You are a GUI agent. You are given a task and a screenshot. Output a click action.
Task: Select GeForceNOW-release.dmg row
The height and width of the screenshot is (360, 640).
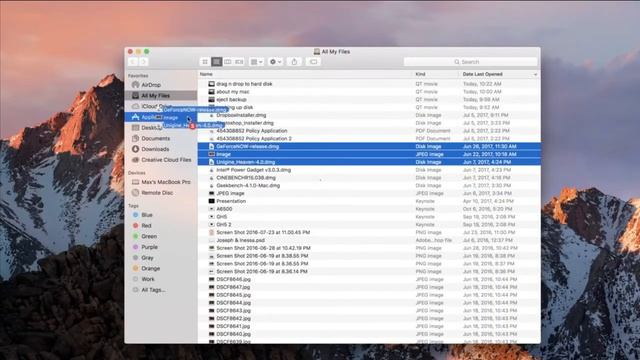point(369,146)
